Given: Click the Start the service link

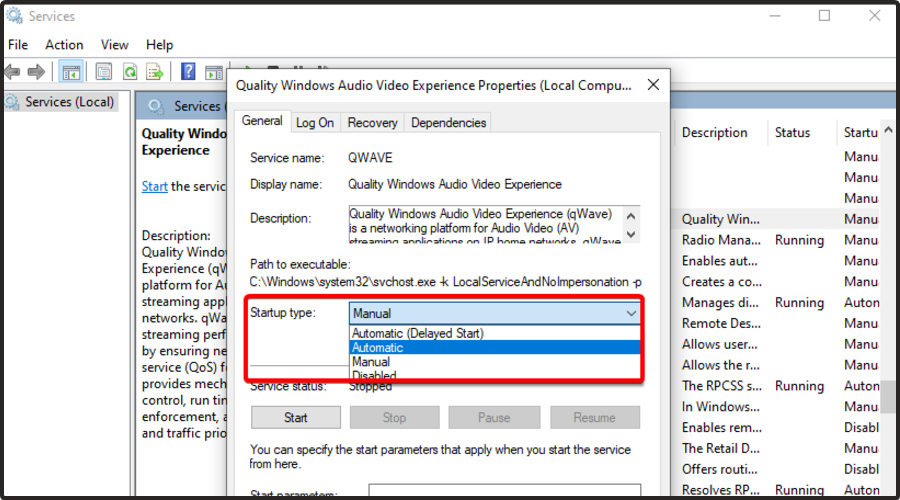Looking at the screenshot, I should [x=154, y=187].
